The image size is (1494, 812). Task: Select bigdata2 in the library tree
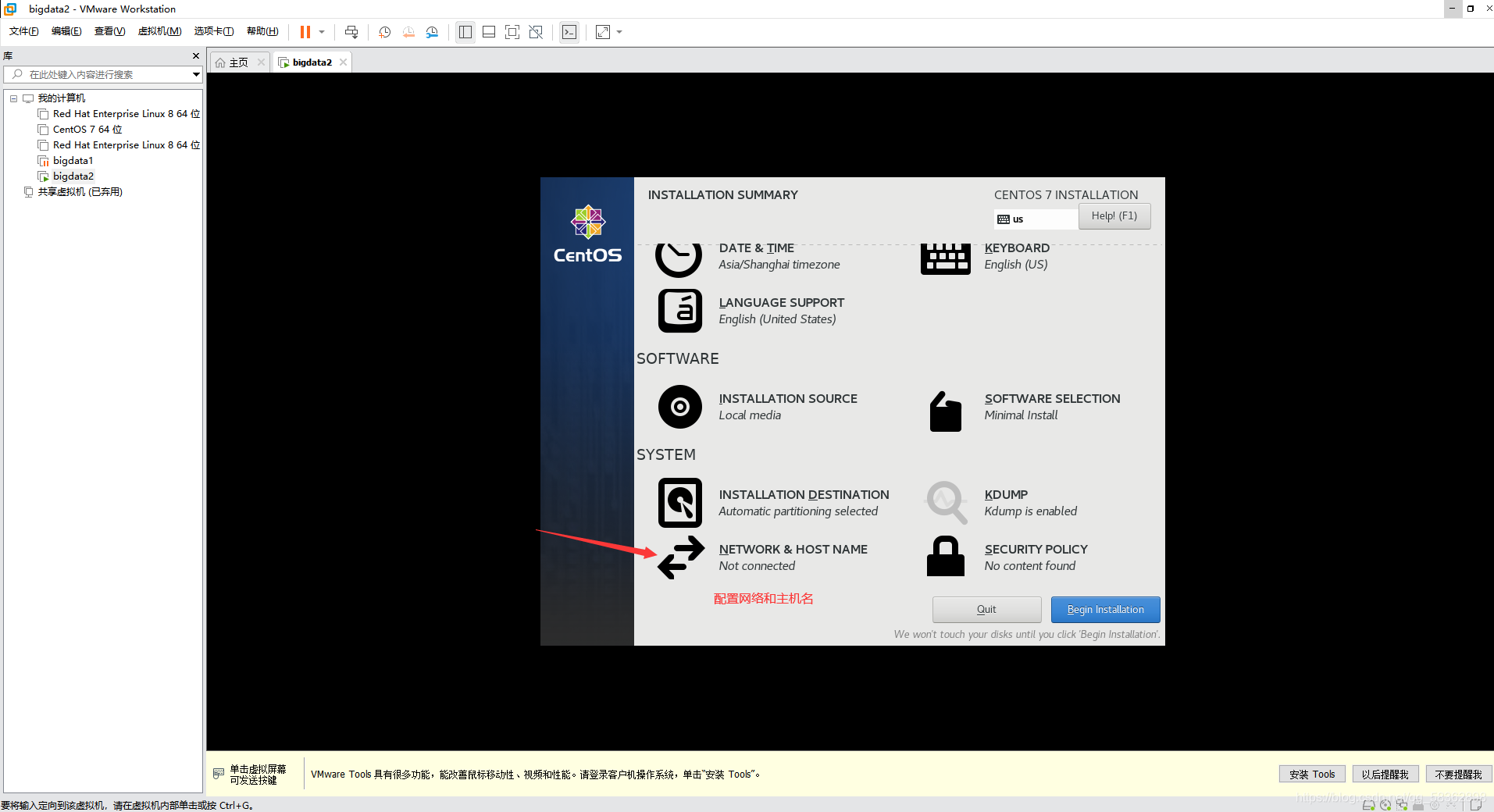click(x=66, y=176)
